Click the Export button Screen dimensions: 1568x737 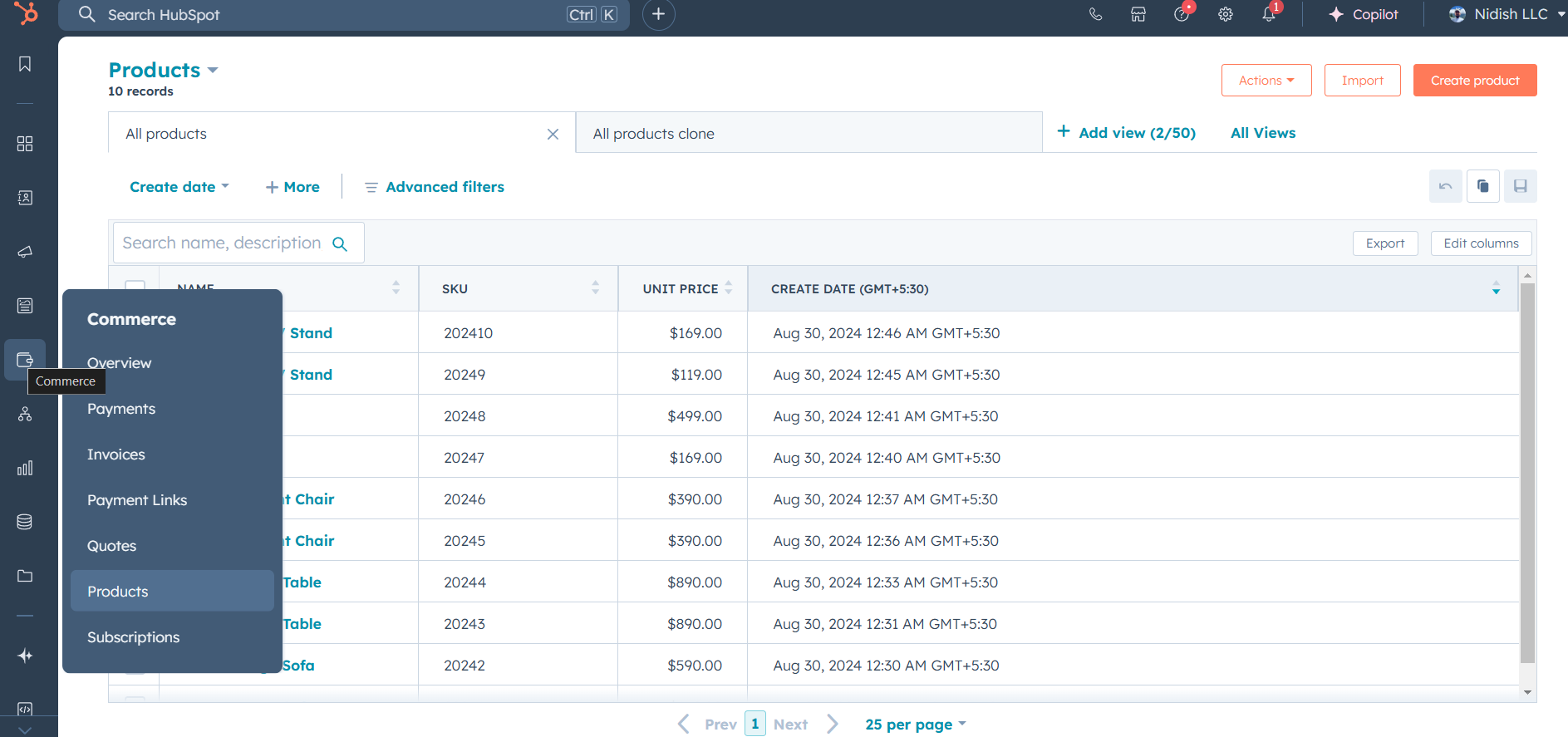(x=1385, y=243)
